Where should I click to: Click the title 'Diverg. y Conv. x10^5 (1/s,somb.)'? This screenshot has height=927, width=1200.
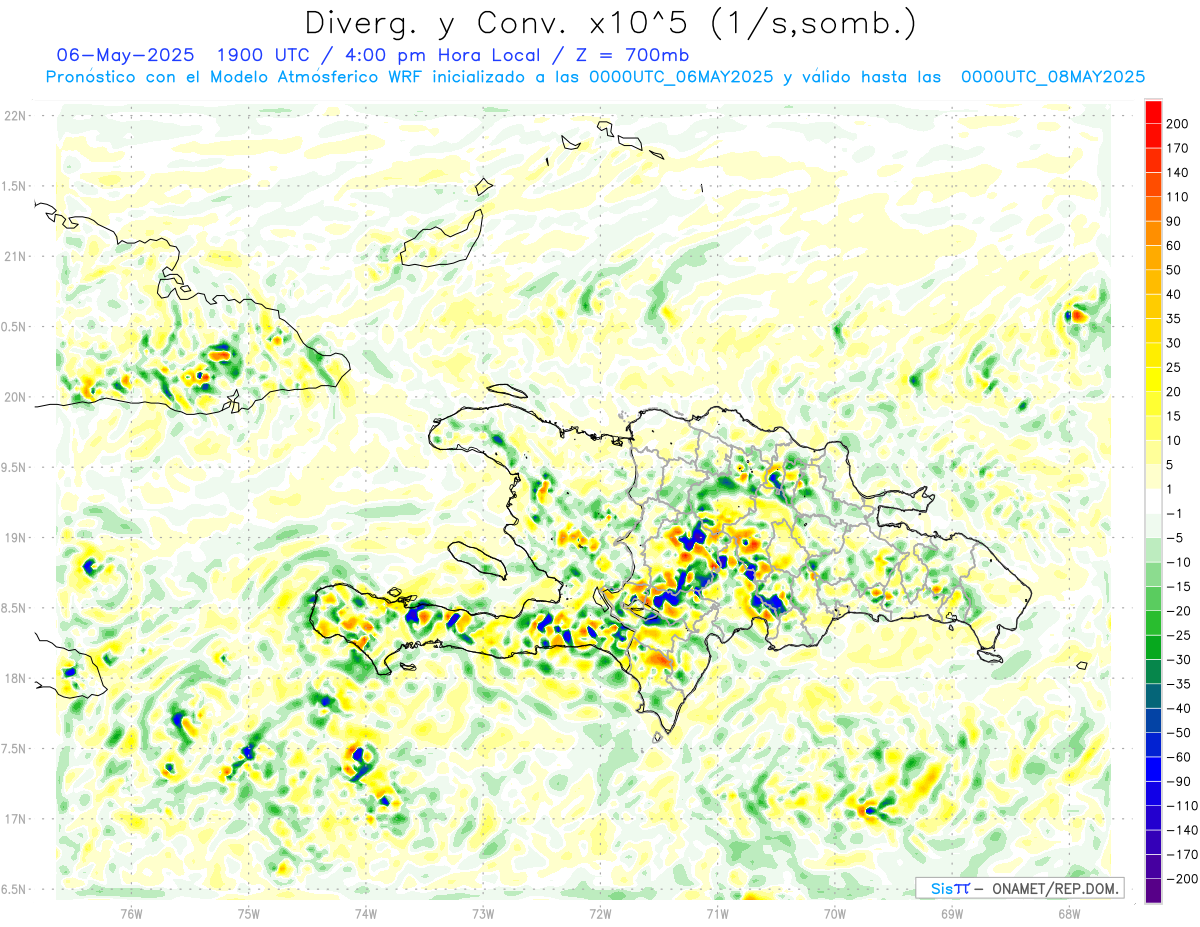pos(609,23)
